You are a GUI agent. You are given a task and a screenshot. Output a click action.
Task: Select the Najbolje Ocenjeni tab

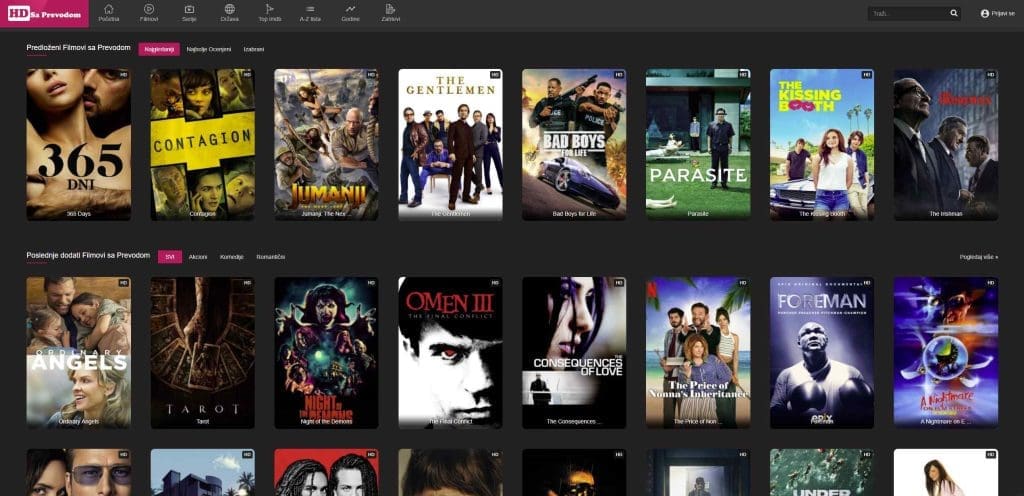tap(208, 49)
